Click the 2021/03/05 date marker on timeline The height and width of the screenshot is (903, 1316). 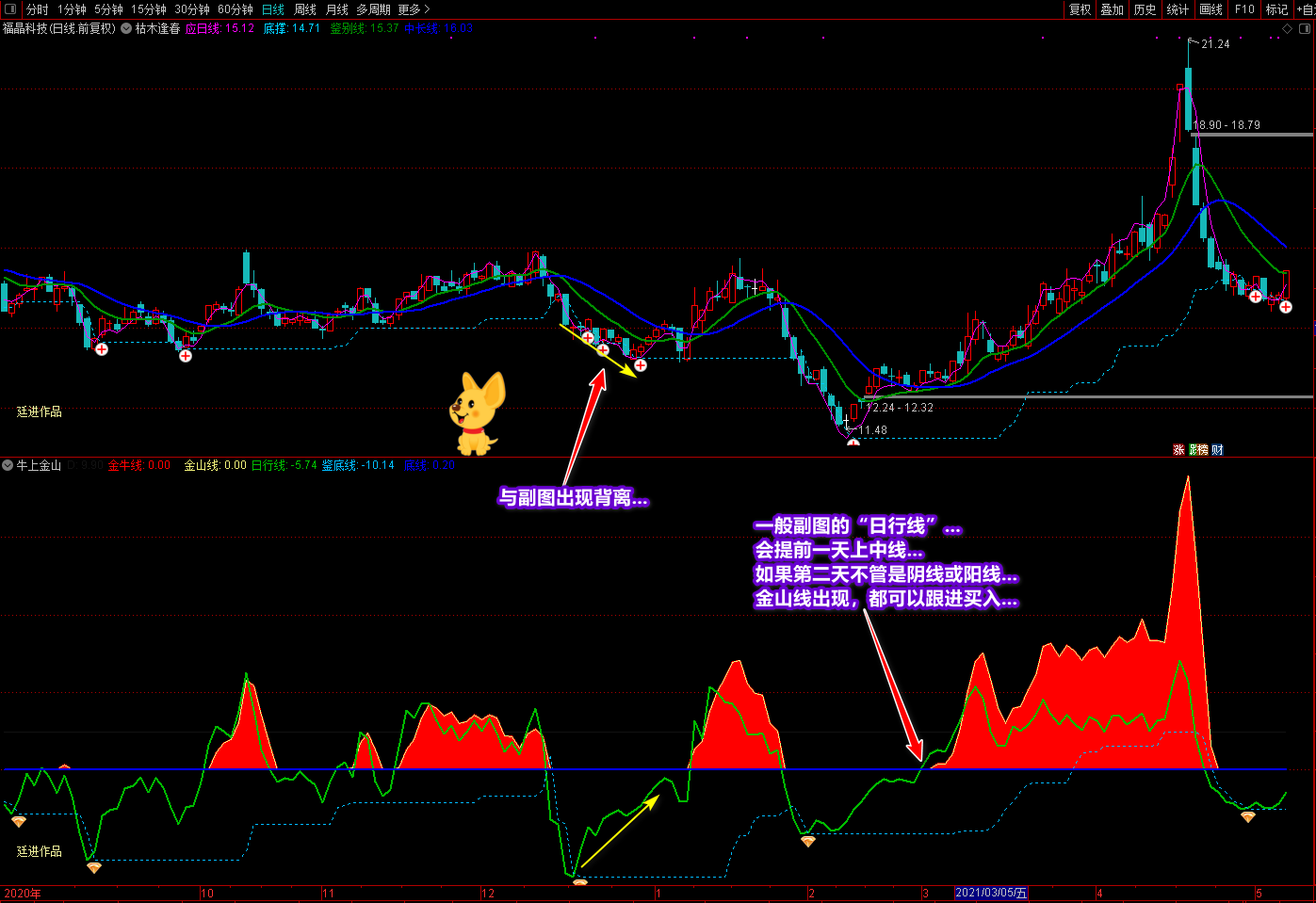pos(991,893)
